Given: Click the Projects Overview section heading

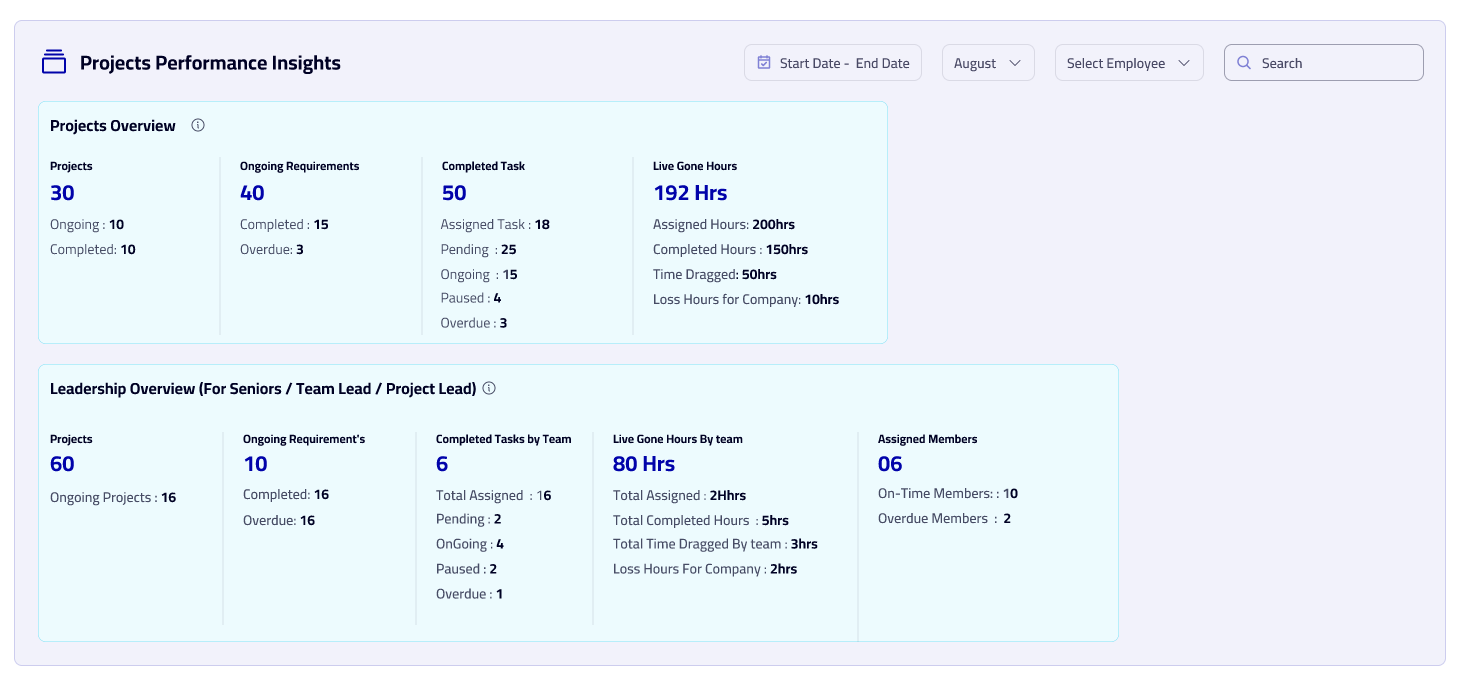Looking at the screenshot, I should 113,126.
